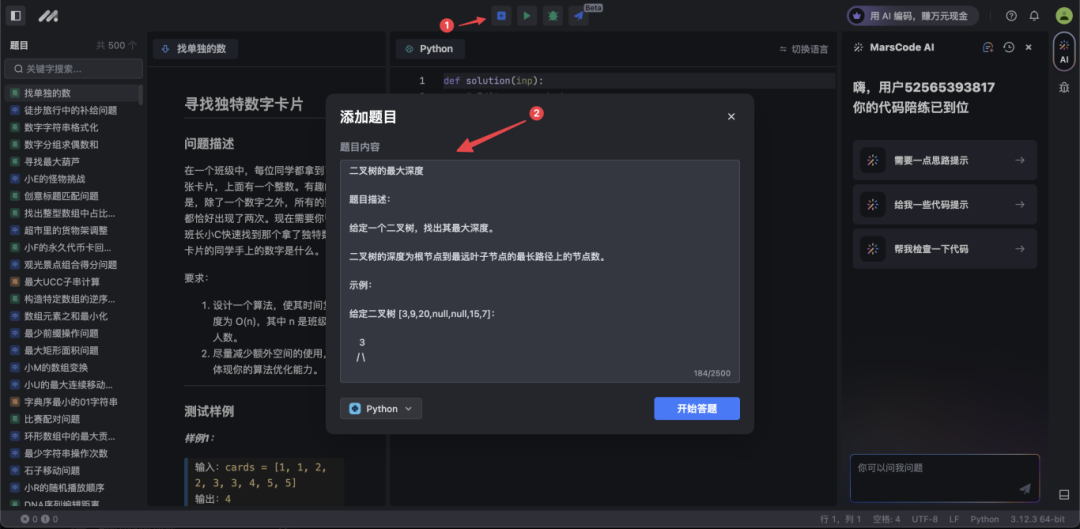Click the search magnifier icon in problem list
This screenshot has height=529, width=1080.
[x=17, y=69]
